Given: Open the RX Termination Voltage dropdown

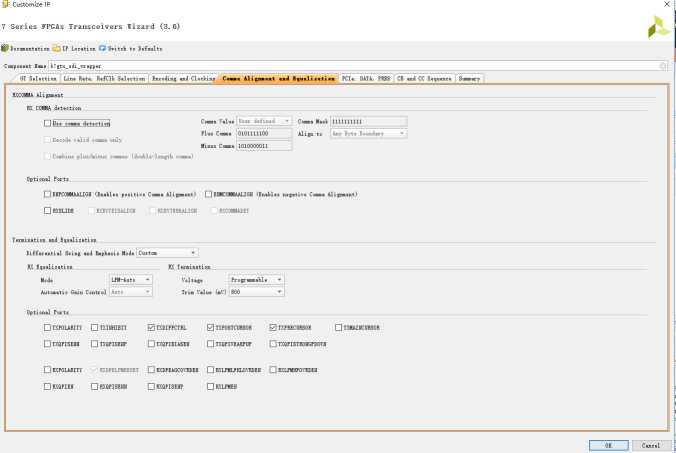Looking at the screenshot, I should [x=256, y=280].
